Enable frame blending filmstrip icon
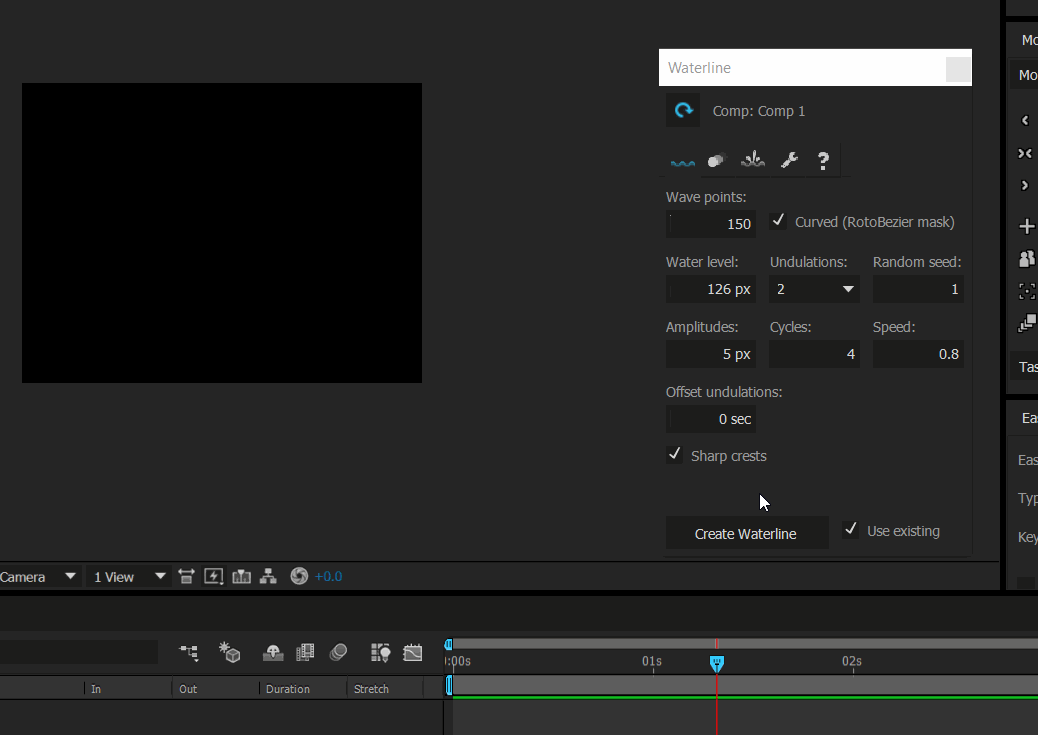 click(x=305, y=653)
